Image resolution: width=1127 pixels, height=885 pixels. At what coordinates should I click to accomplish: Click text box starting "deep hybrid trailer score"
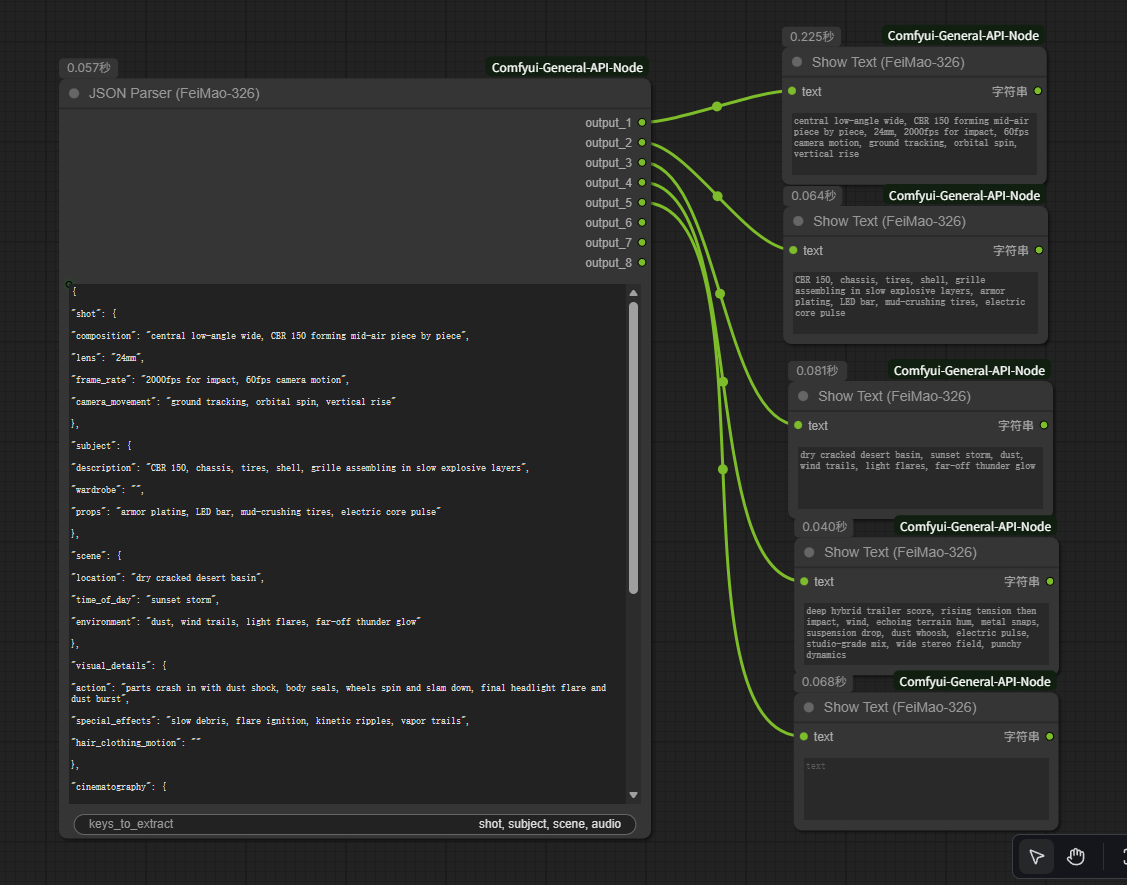926,634
